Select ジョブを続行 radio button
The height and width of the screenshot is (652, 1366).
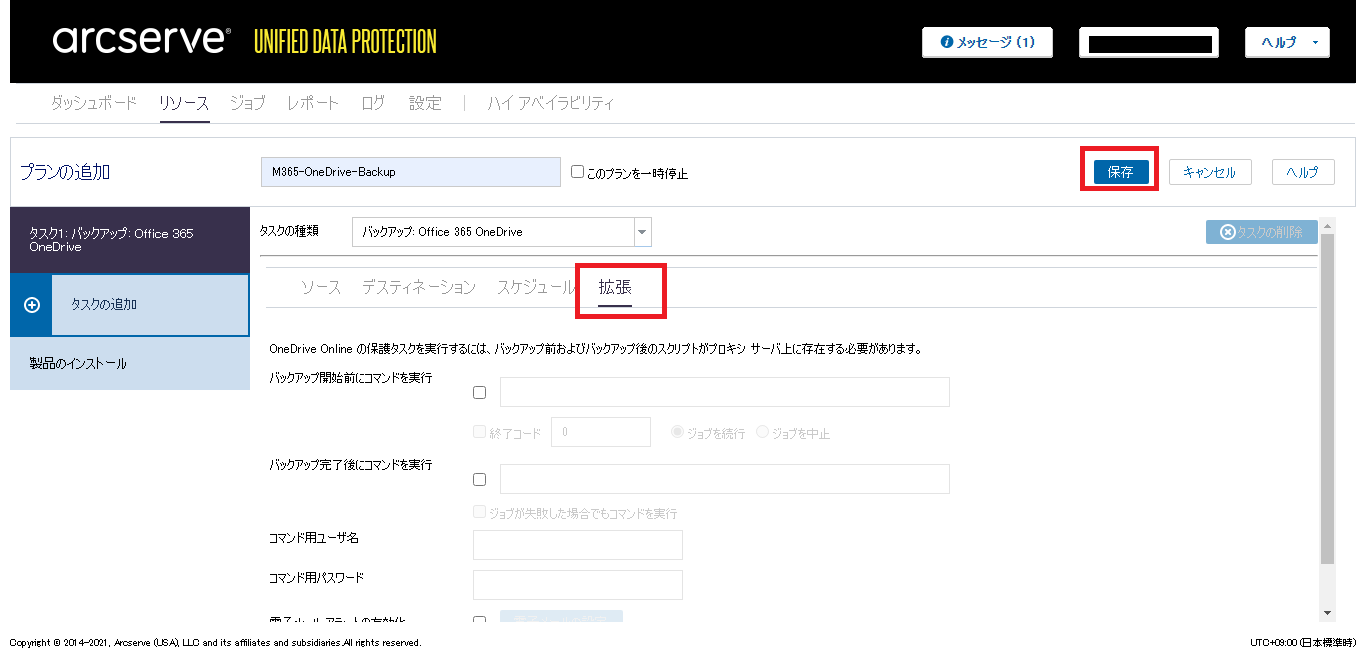[x=677, y=433]
